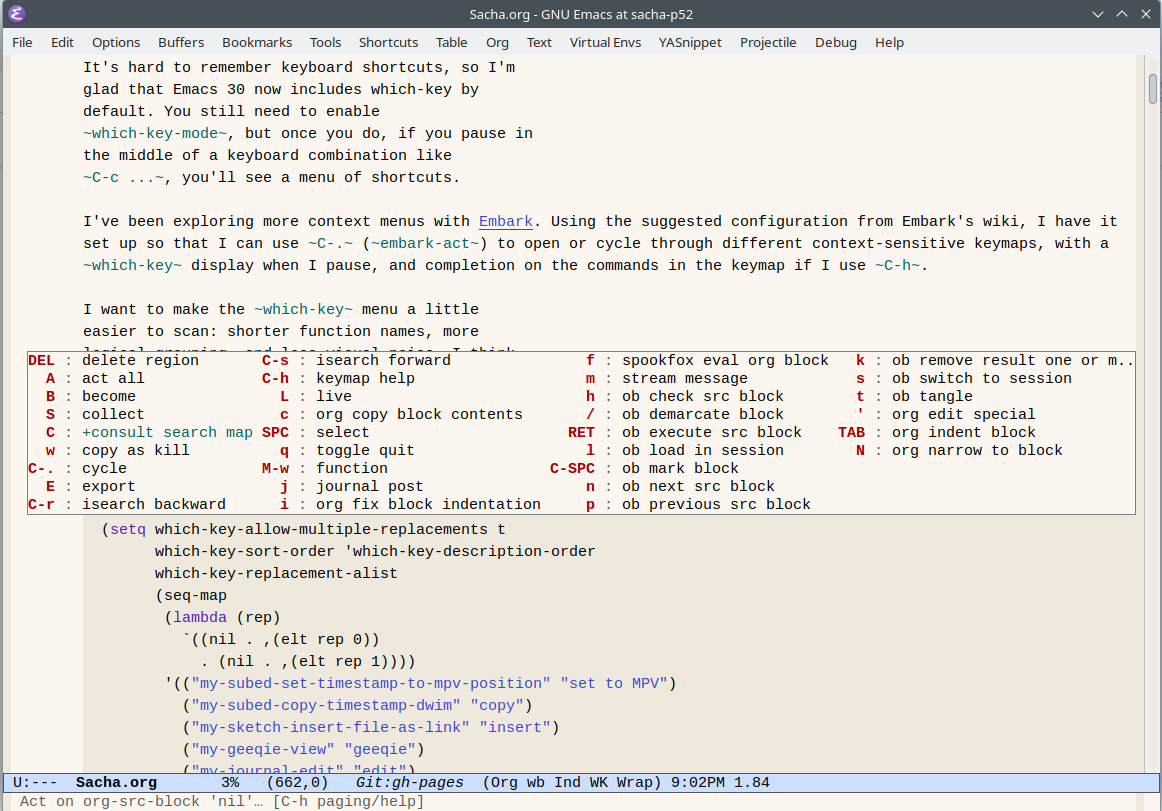
Task: Open the Bookmarks menu
Action: tap(257, 42)
